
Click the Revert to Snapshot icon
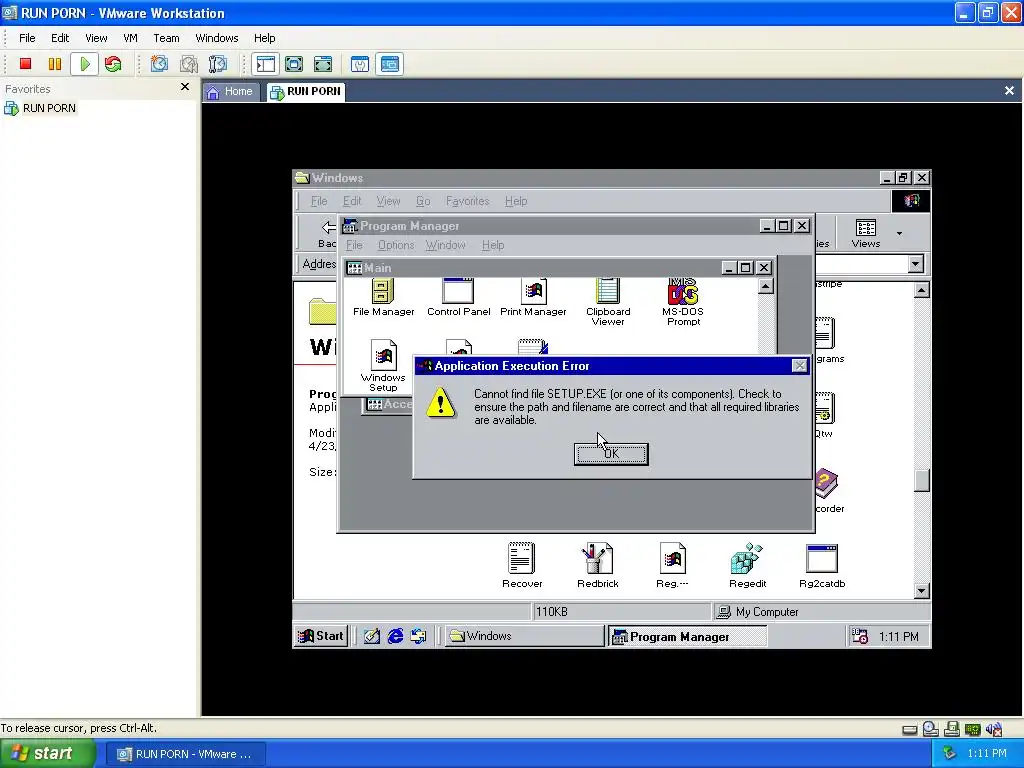189,64
